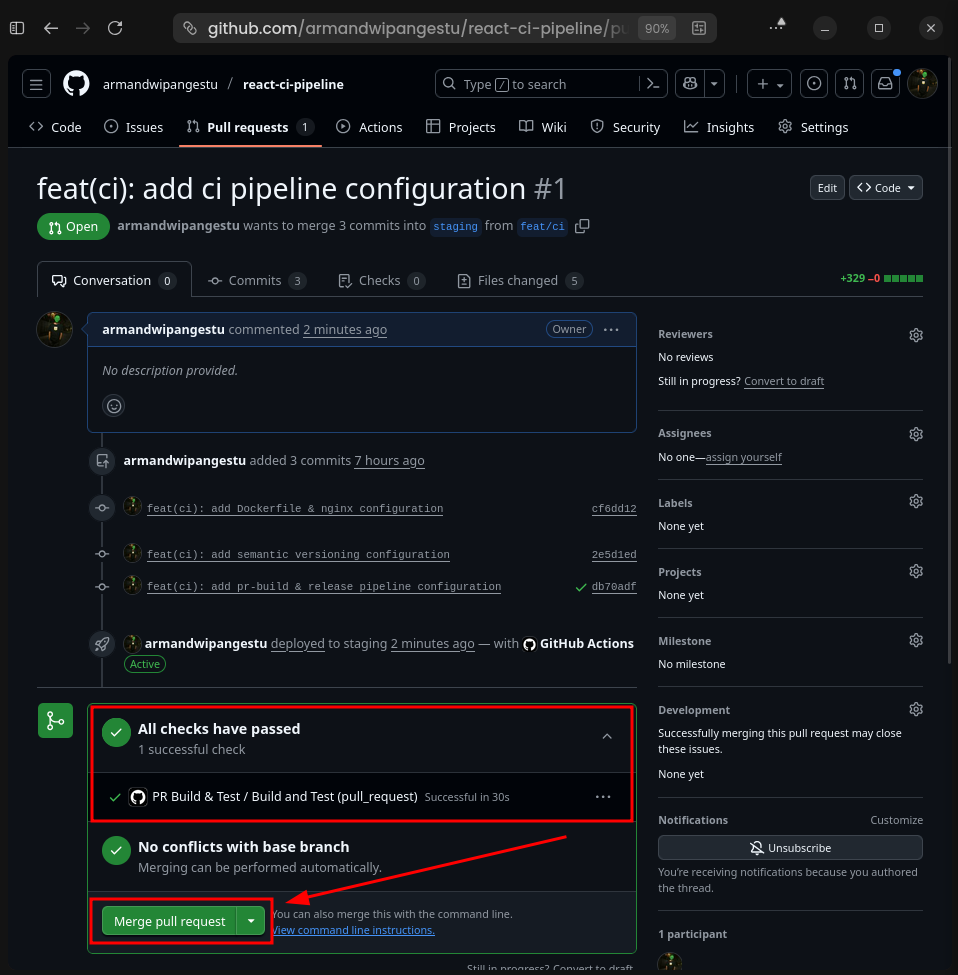
Task: Open the command palette icon in search
Action: [x=652, y=83]
